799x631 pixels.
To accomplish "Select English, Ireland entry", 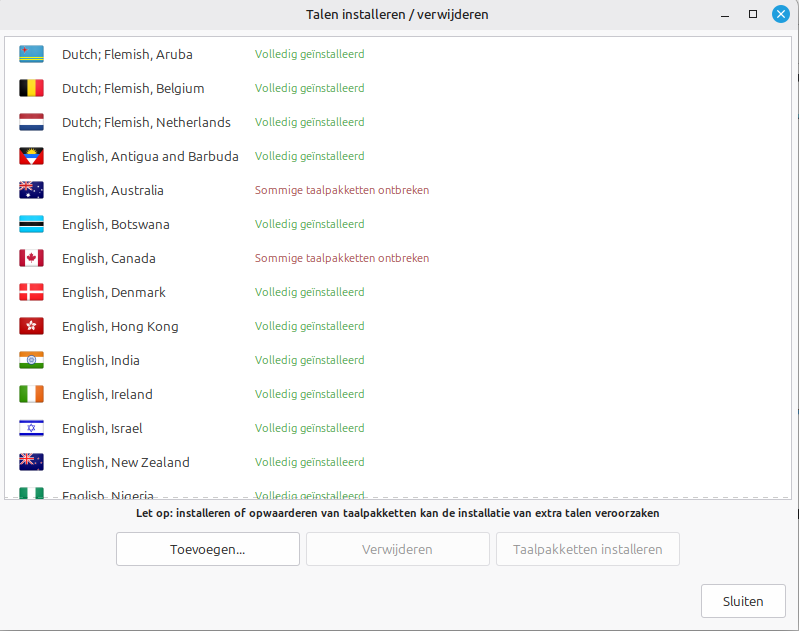I will point(397,394).
